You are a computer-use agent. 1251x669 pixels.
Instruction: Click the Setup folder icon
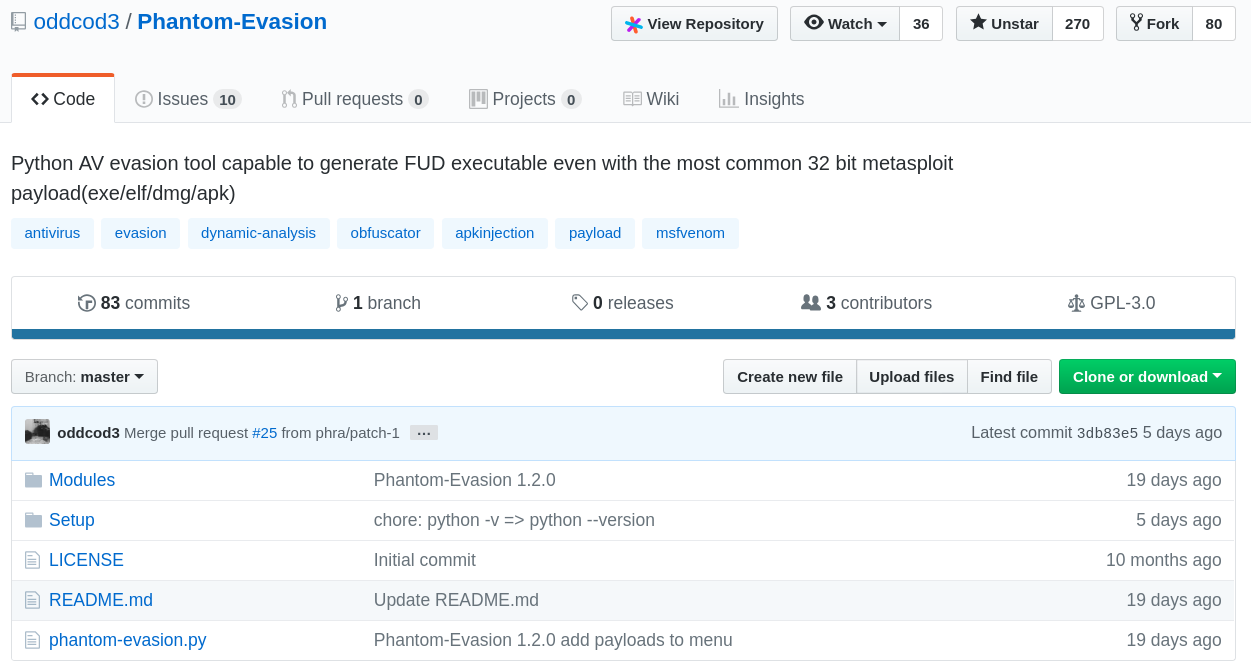pos(33,520)
